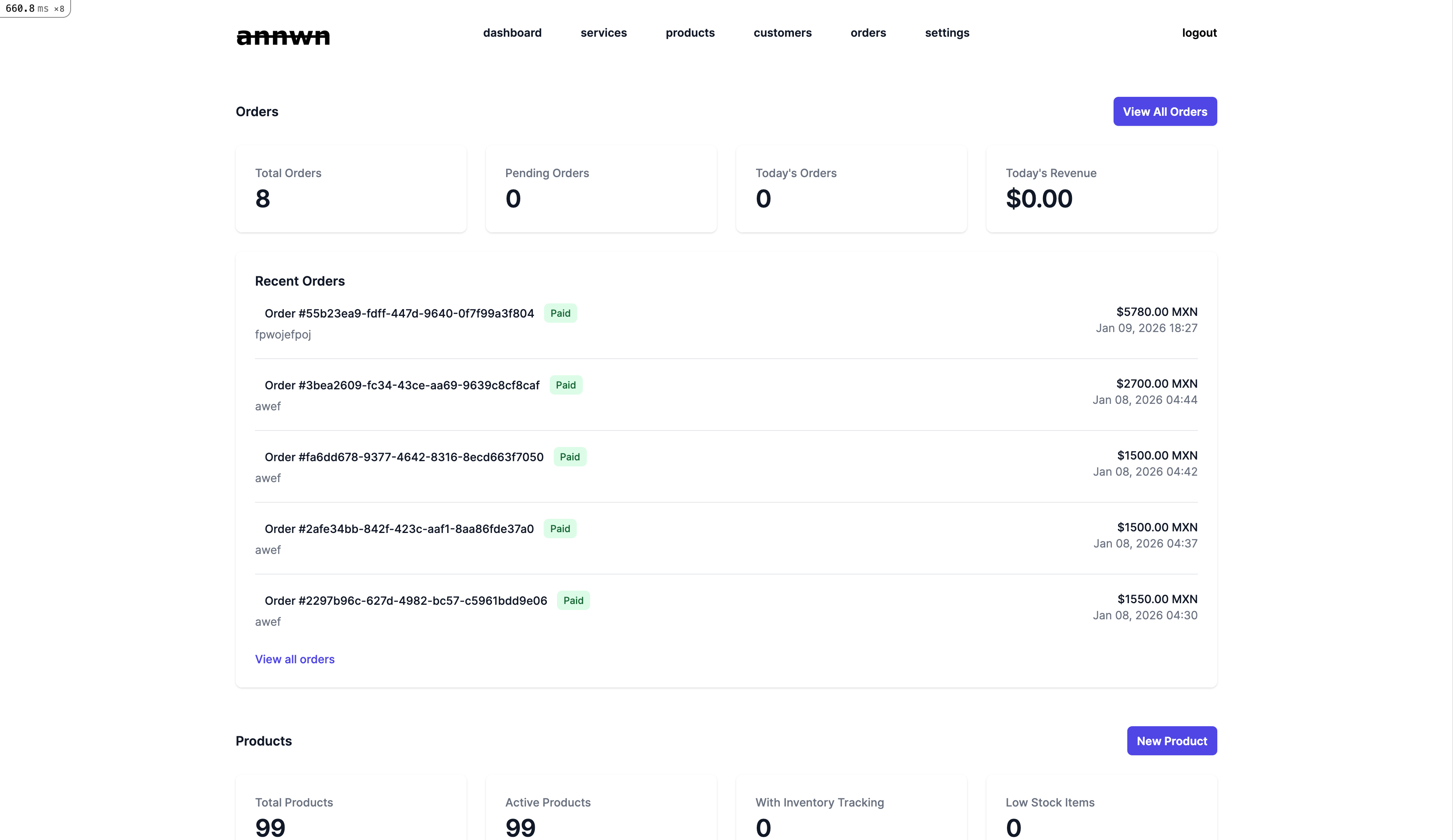
Task: Open order #3bea2609 by awef
Action: (401, 384)
